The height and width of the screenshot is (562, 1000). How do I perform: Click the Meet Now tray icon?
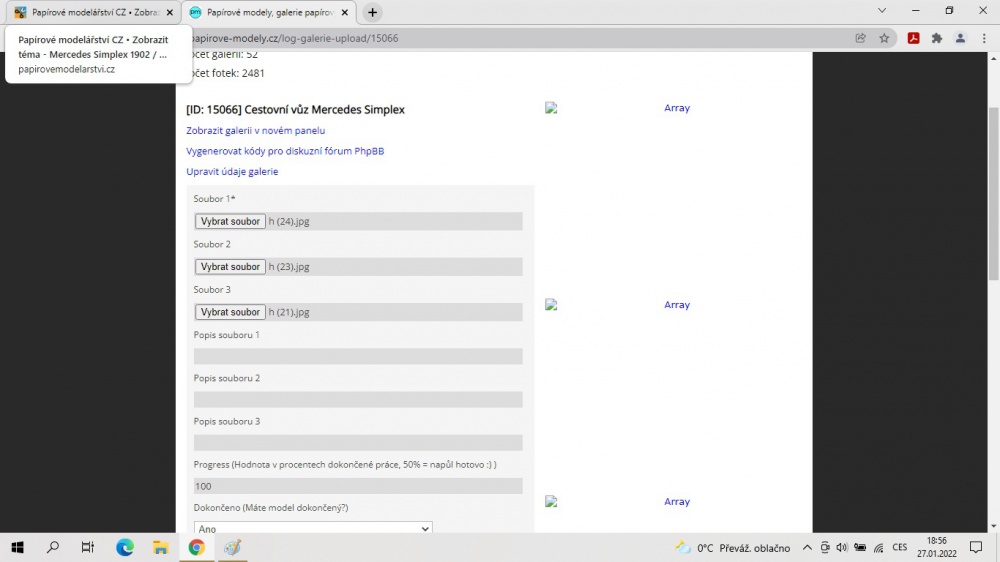pos(825,547)
